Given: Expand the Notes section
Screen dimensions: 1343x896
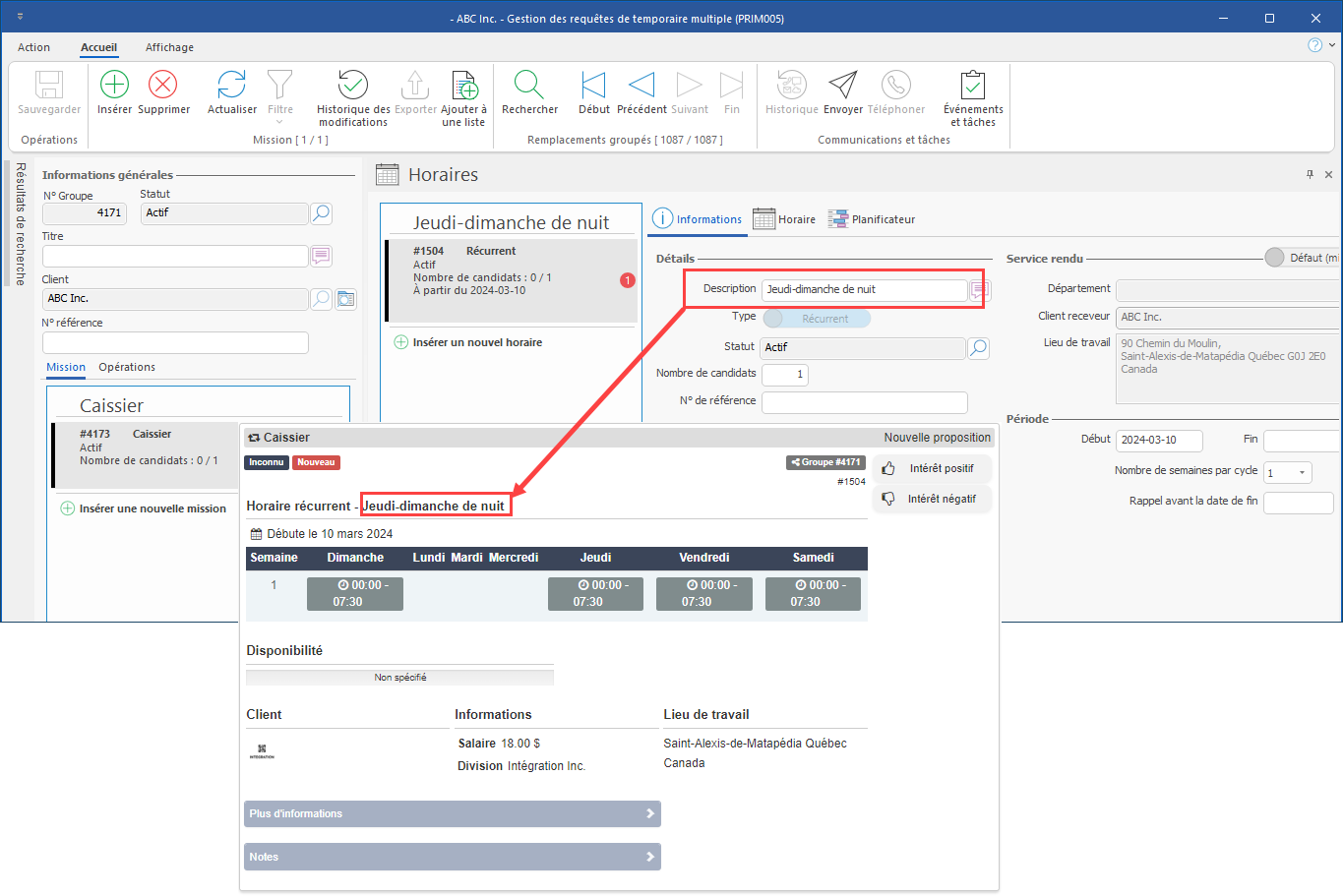Looking at the screenshot, I should click(x=452, y=857).
